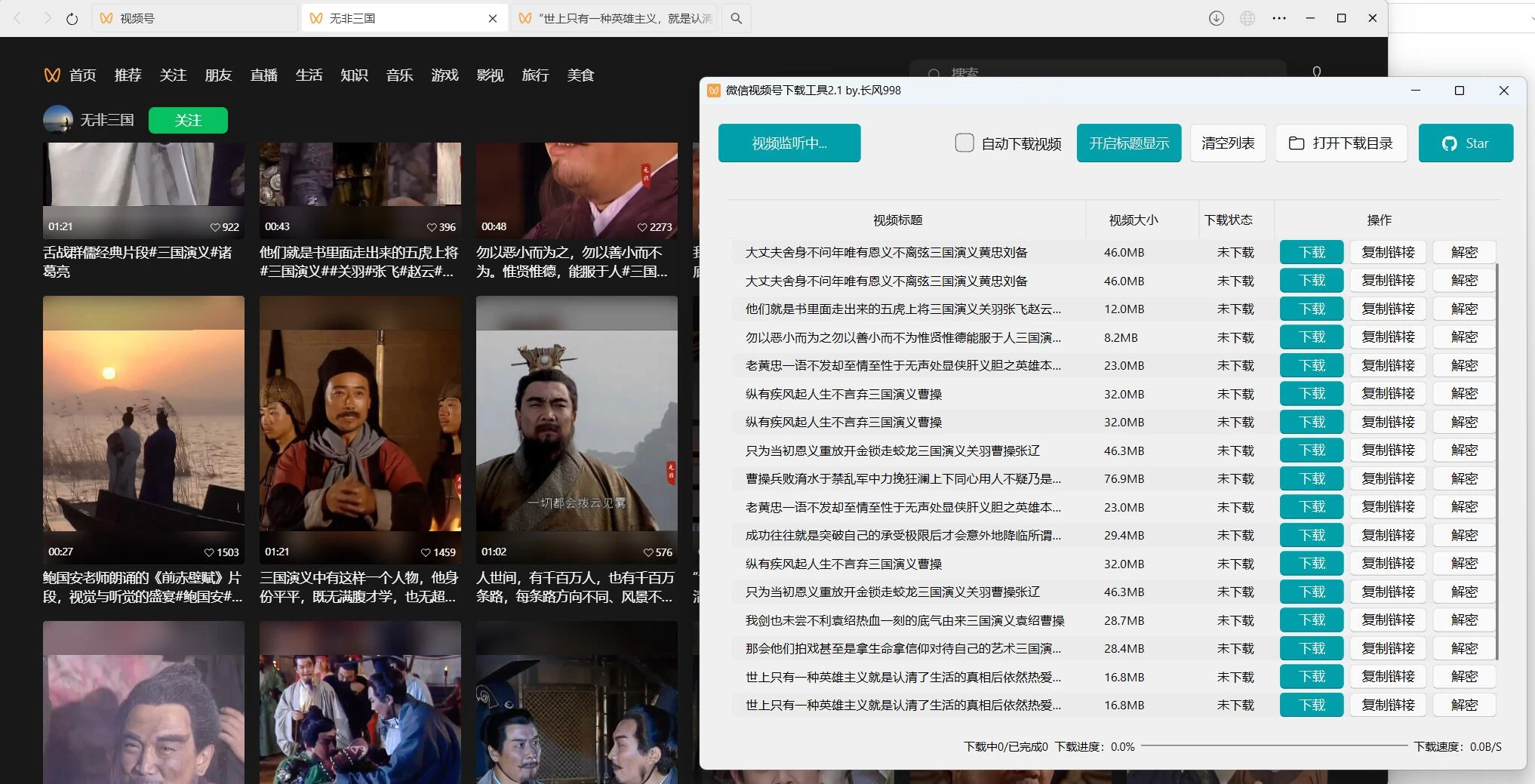Open the three-dot browser menu

click(x=1279, y=18)
